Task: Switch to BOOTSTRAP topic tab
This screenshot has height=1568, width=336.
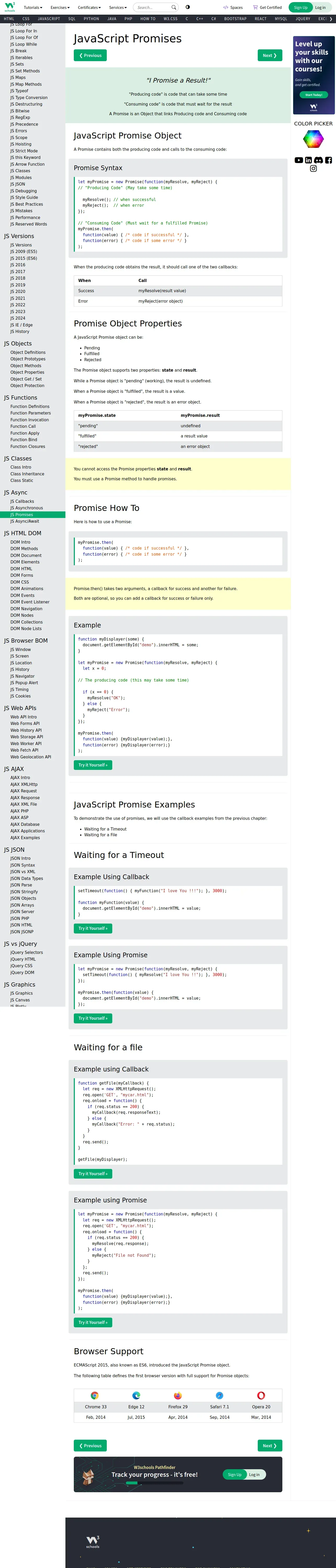Action: [235, 19]
